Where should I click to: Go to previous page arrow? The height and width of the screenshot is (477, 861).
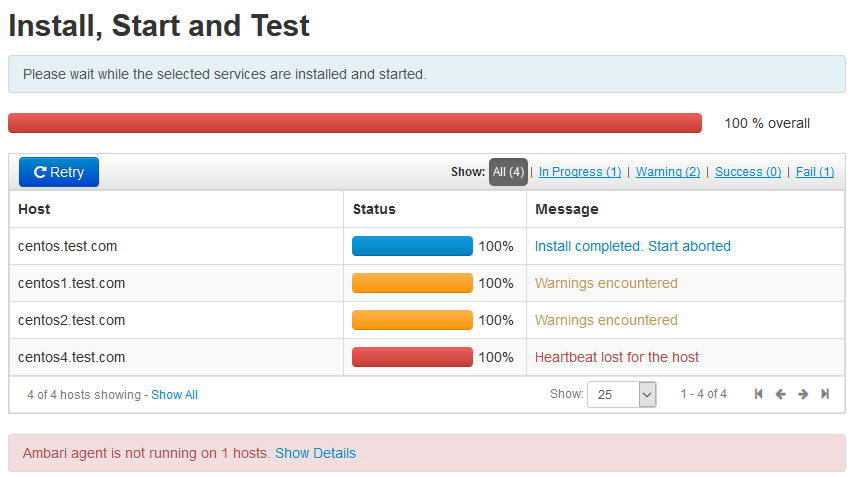(x=781, y=394)
